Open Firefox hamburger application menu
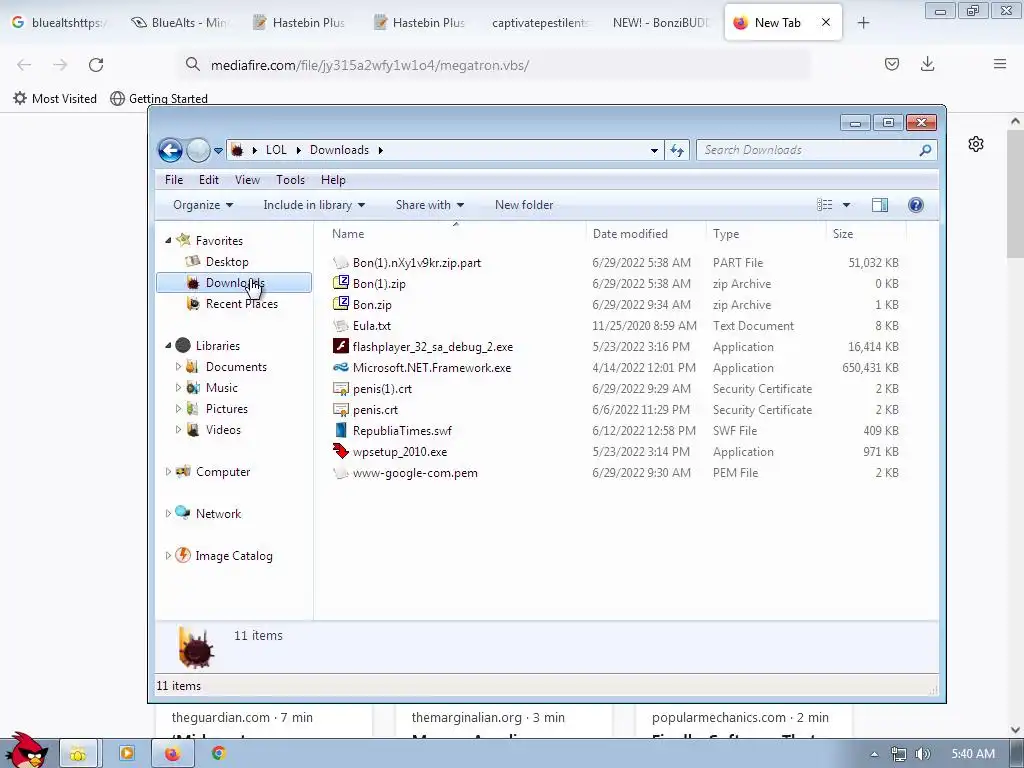The height and width of the screenshot is (768, 1024). 1000,64
